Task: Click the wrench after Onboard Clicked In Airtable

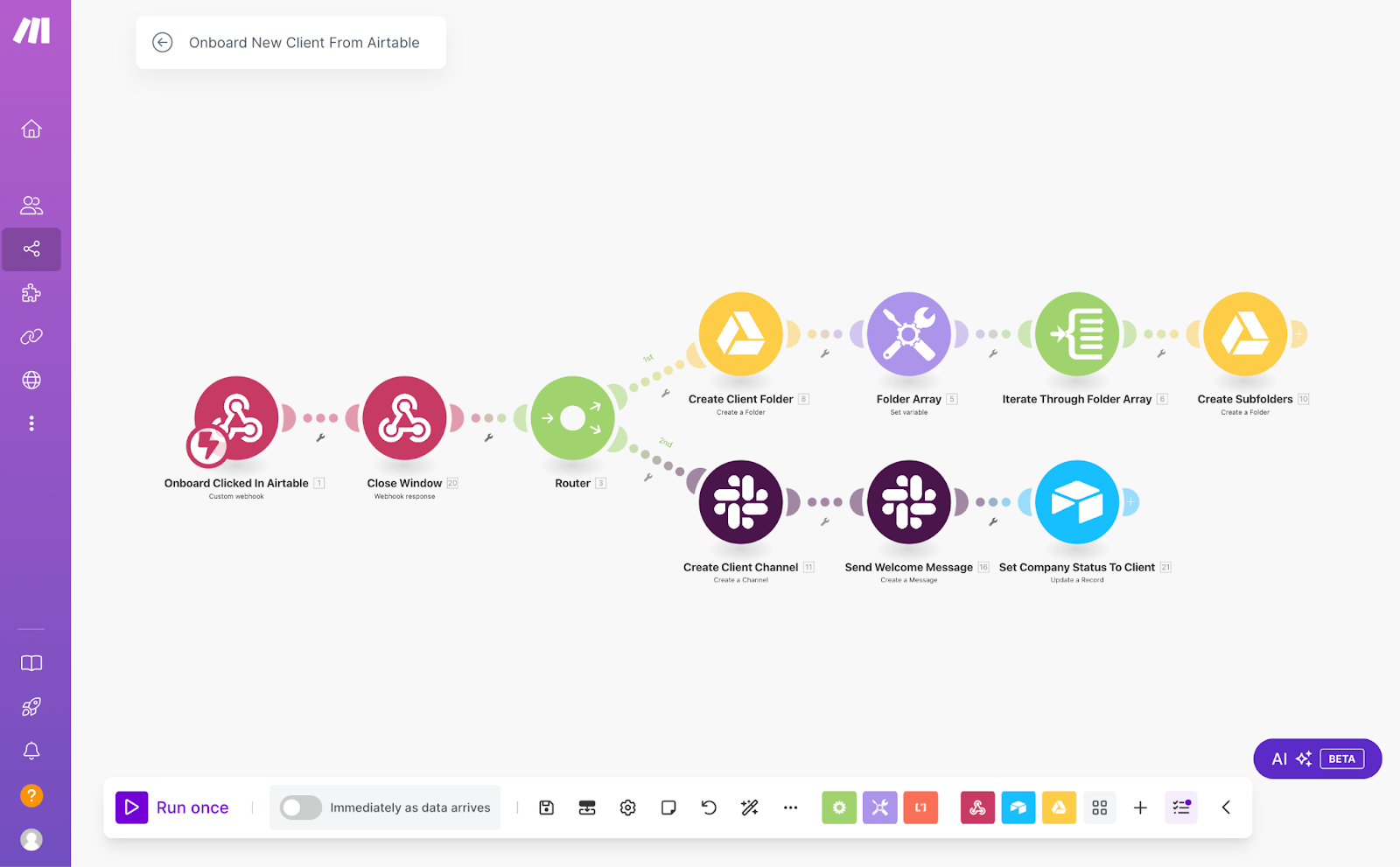Action: pyautogui.click(x=321, y=437)
